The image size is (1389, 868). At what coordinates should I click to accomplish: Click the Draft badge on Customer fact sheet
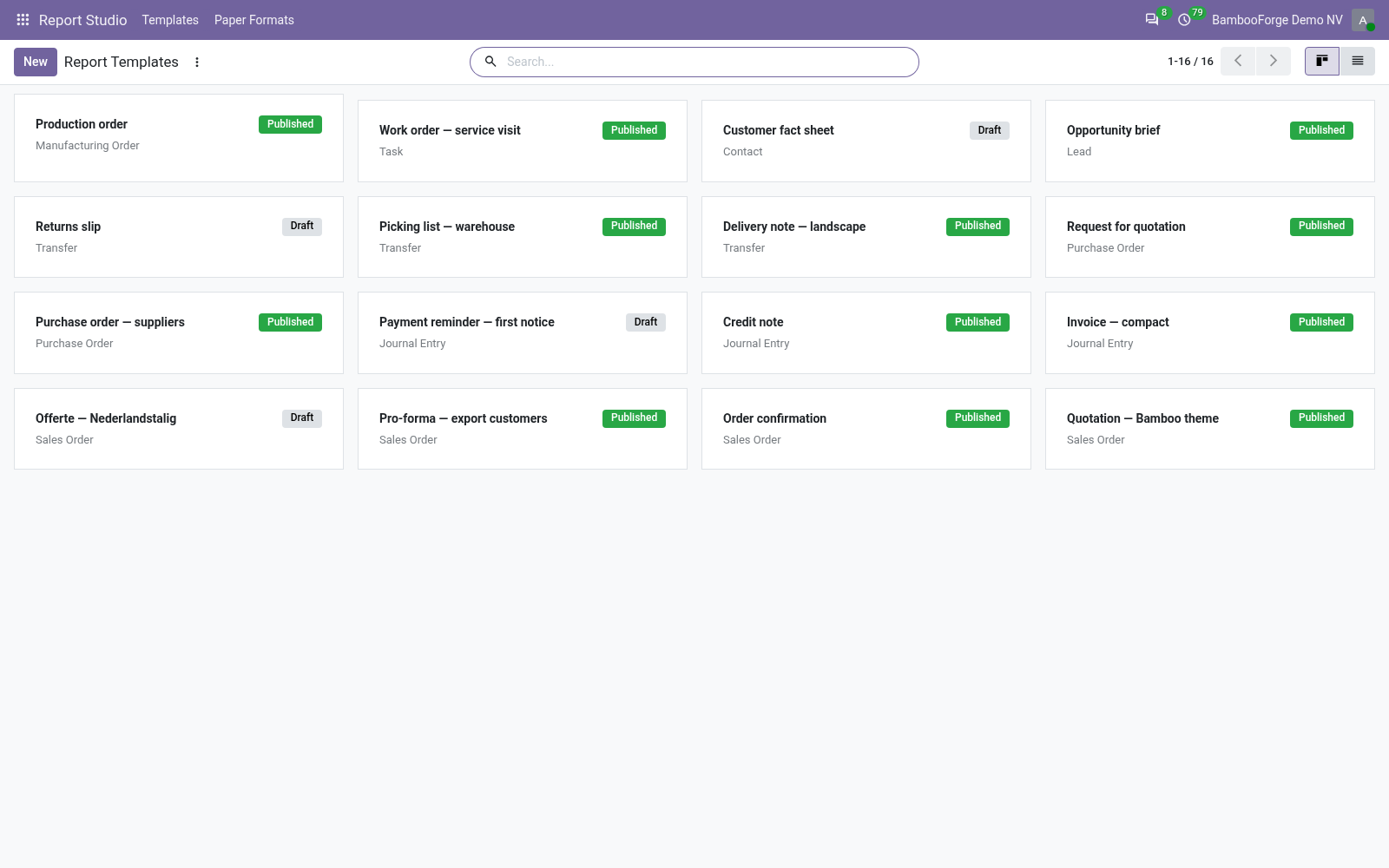[990, 130]
